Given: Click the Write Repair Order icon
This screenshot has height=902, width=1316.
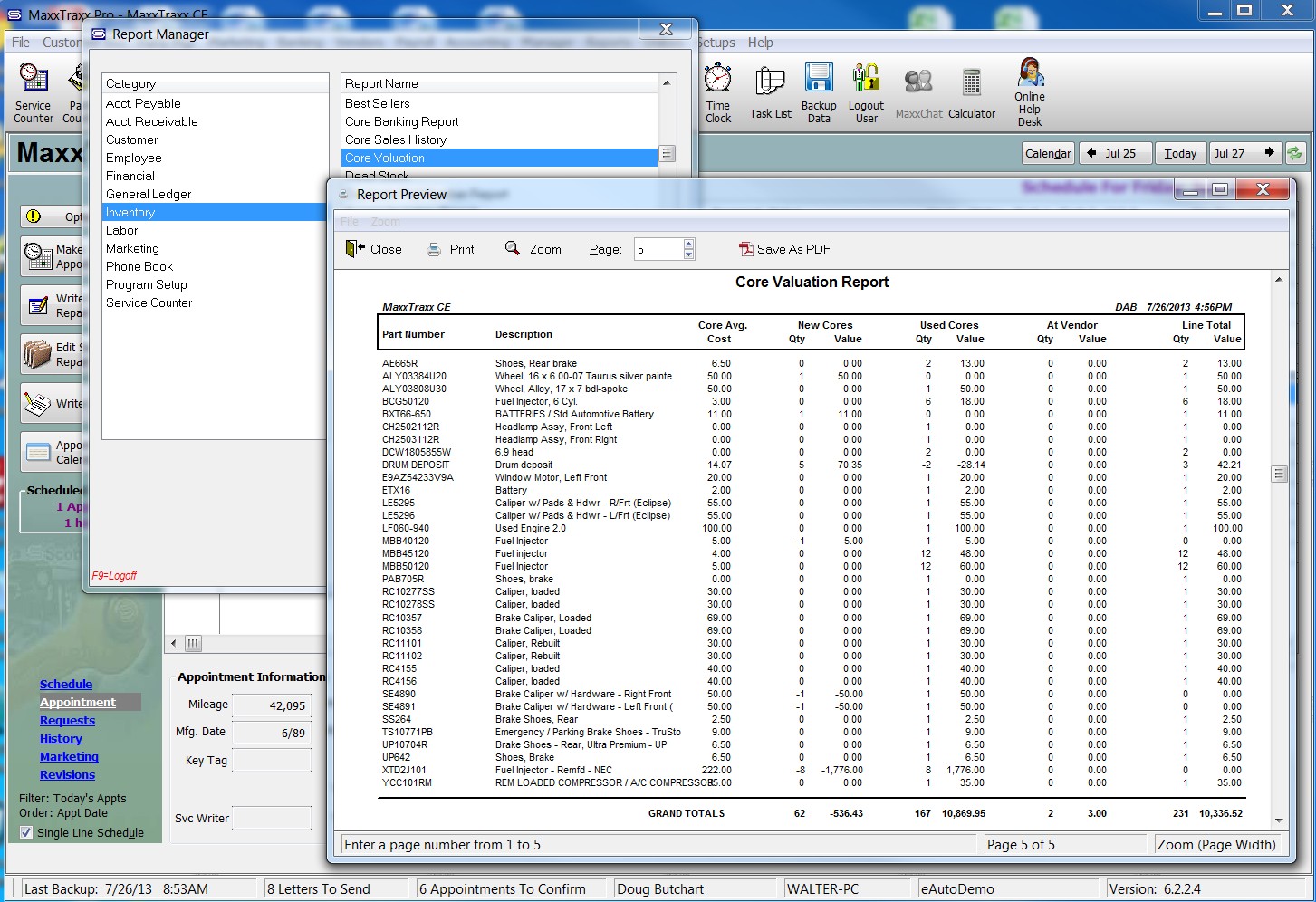Looking at the screenshot, I should pos(38,305).
